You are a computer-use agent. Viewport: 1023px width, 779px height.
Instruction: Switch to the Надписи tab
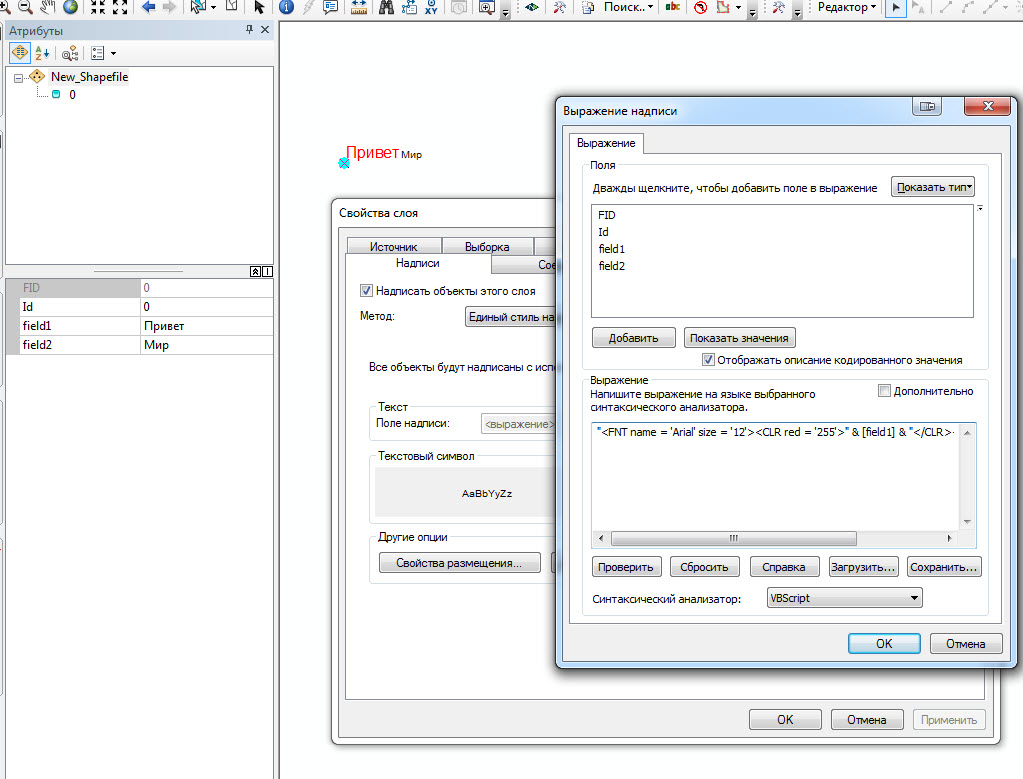(x=418, y=263)
